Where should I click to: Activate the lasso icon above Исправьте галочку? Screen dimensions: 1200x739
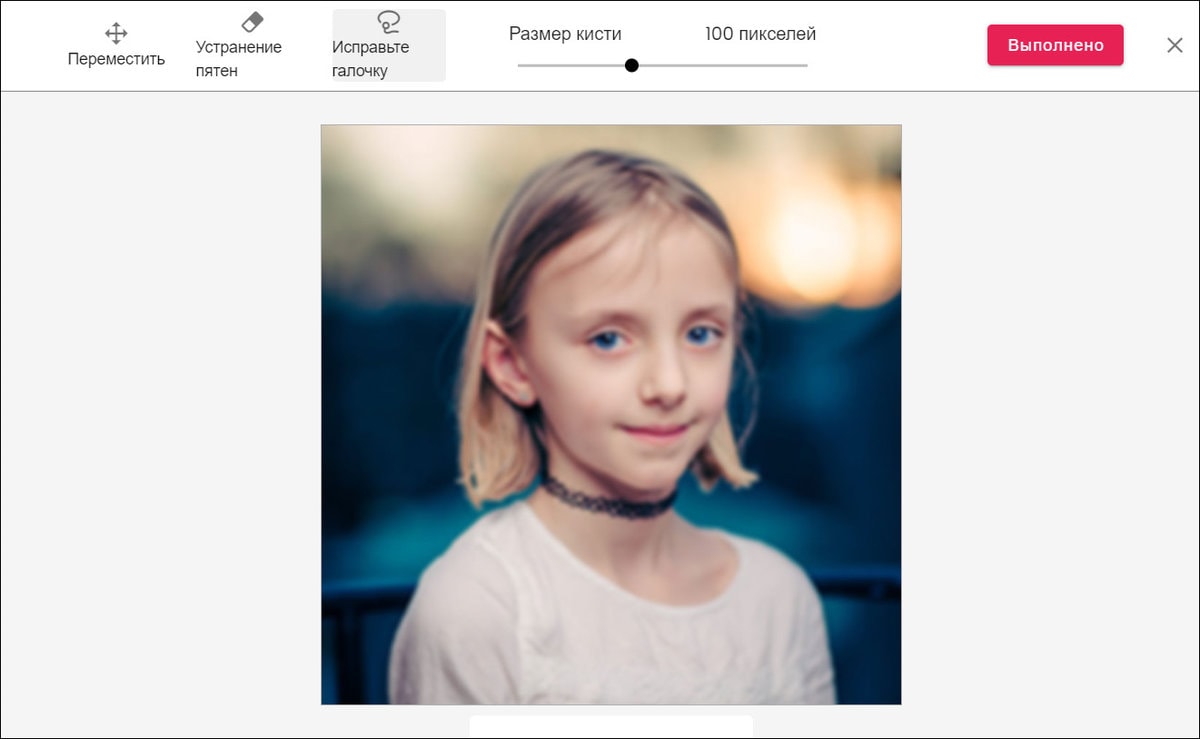tap(388, 22)
